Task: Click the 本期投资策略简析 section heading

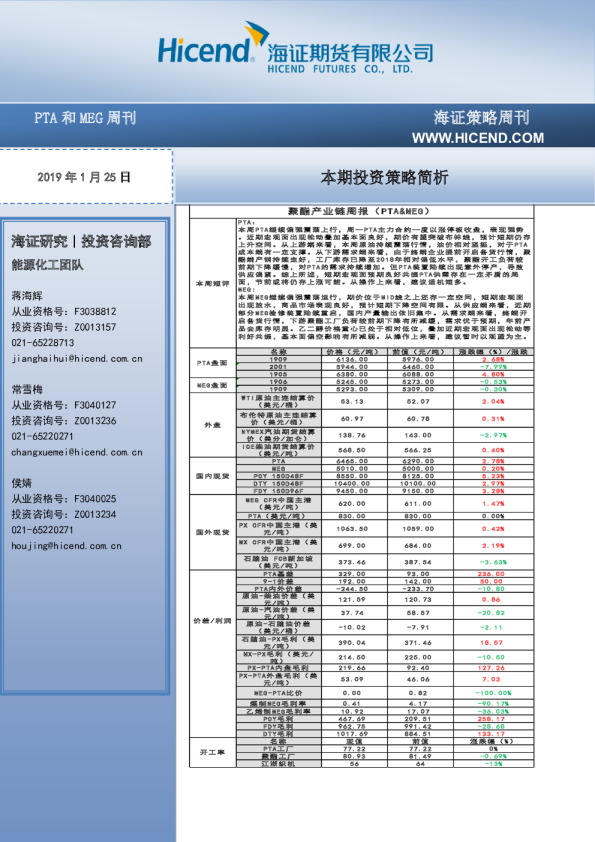Action: (x=384, y=177)
